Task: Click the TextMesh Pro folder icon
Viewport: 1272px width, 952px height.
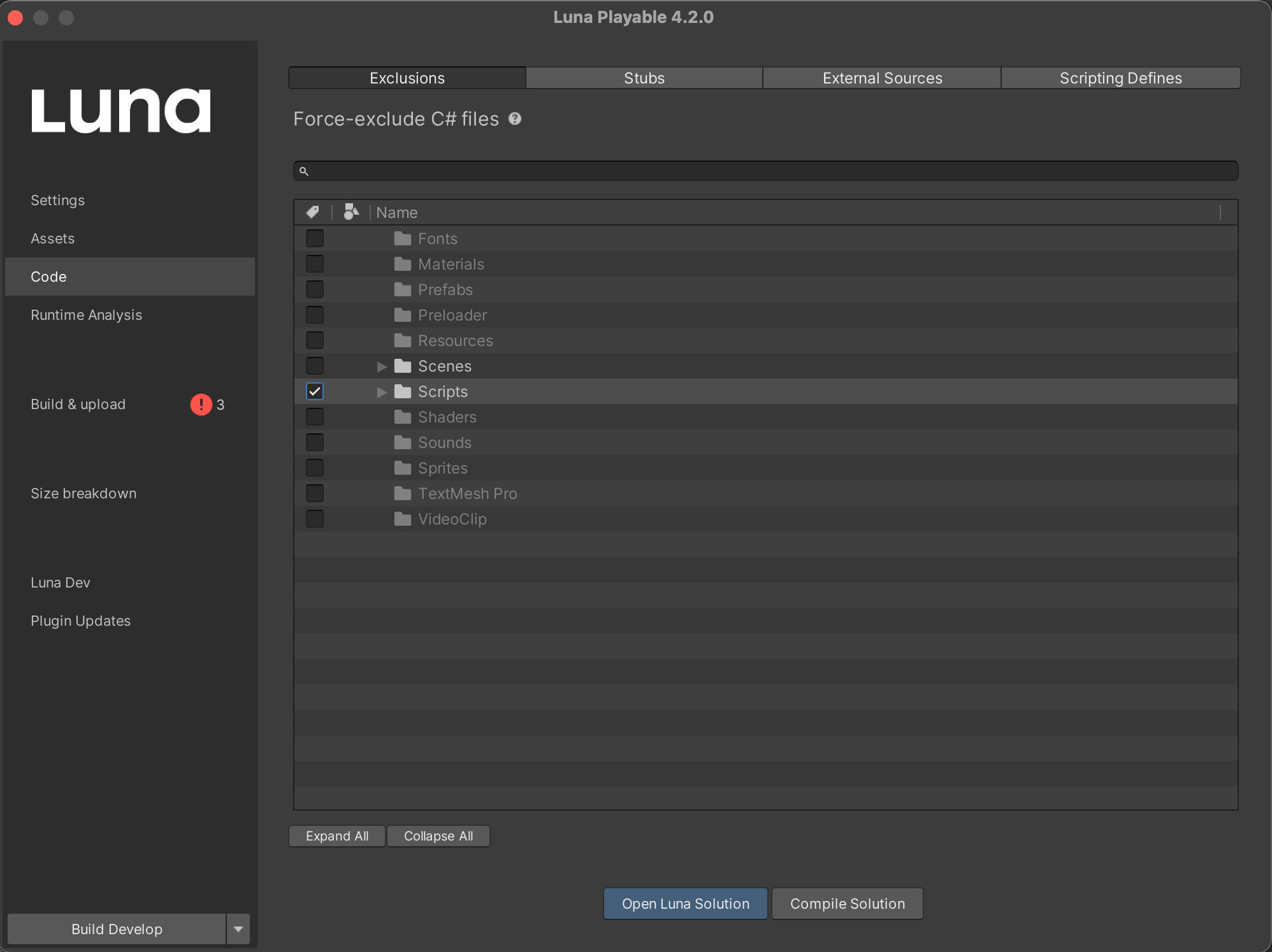Action: point(403,494)
